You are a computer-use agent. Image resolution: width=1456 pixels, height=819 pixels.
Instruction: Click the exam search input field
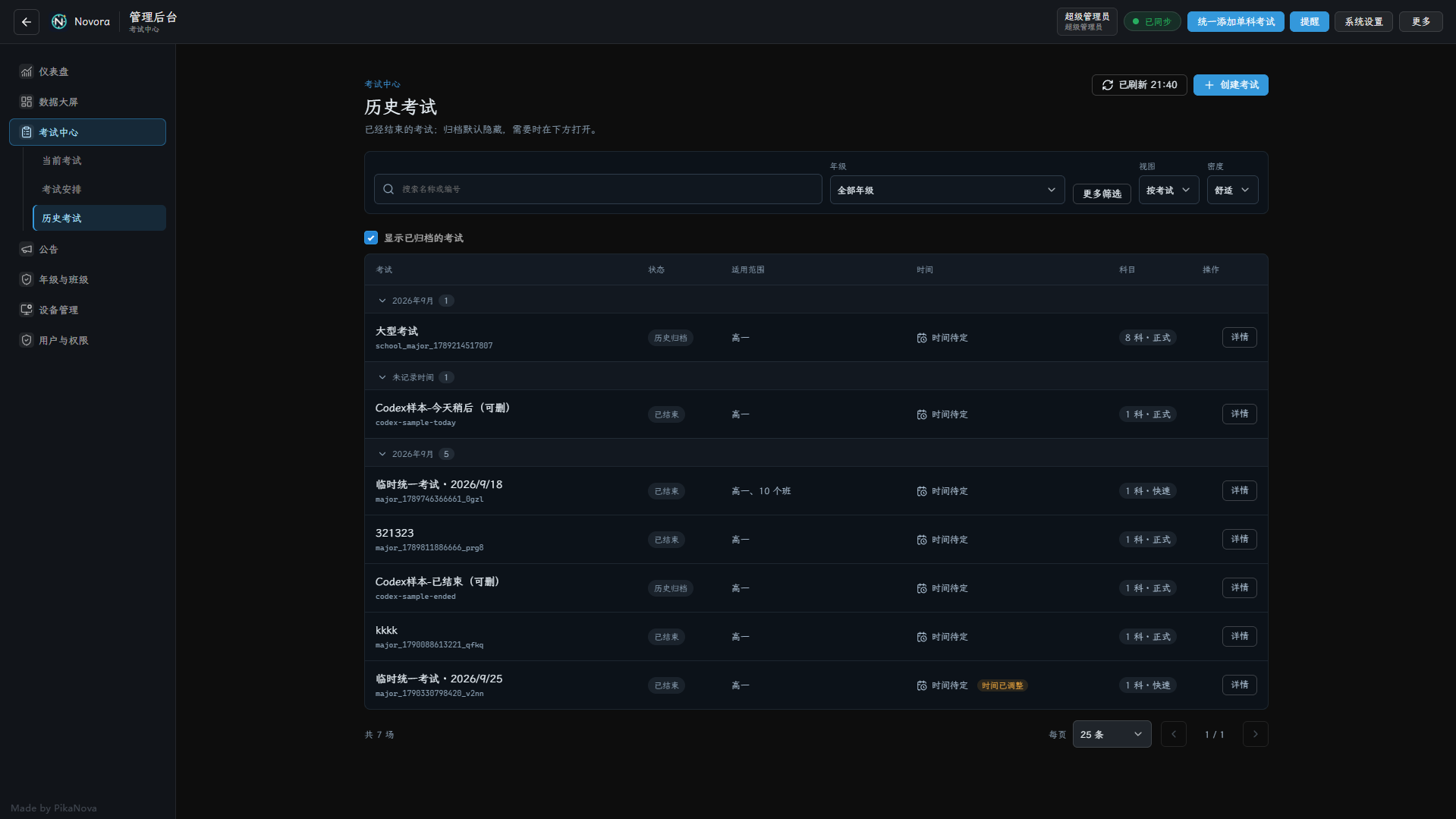tap(598, 189)
